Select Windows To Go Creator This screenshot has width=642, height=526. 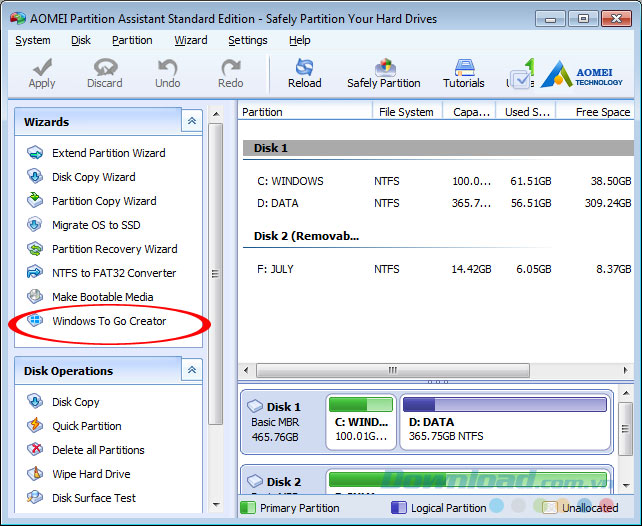(x=108, y=321)
